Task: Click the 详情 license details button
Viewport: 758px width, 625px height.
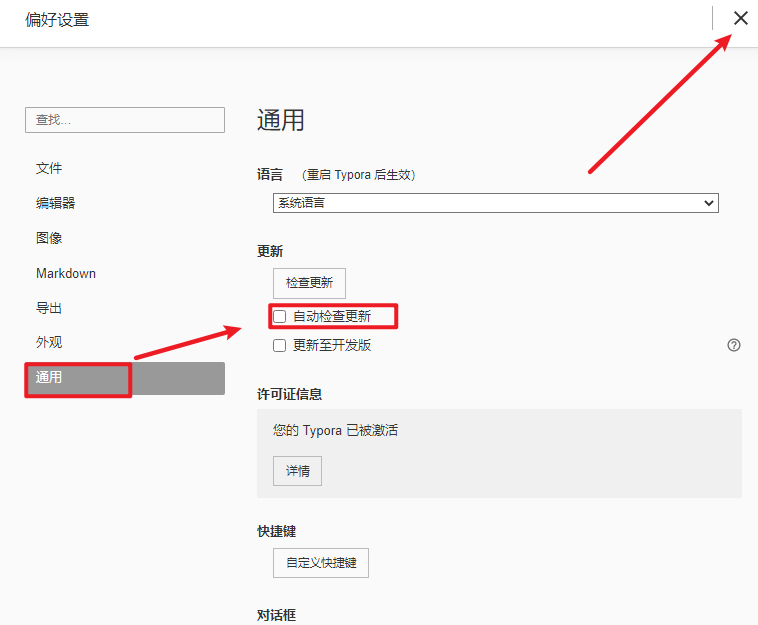Action: pyautogui.click(x=297, y=471)
